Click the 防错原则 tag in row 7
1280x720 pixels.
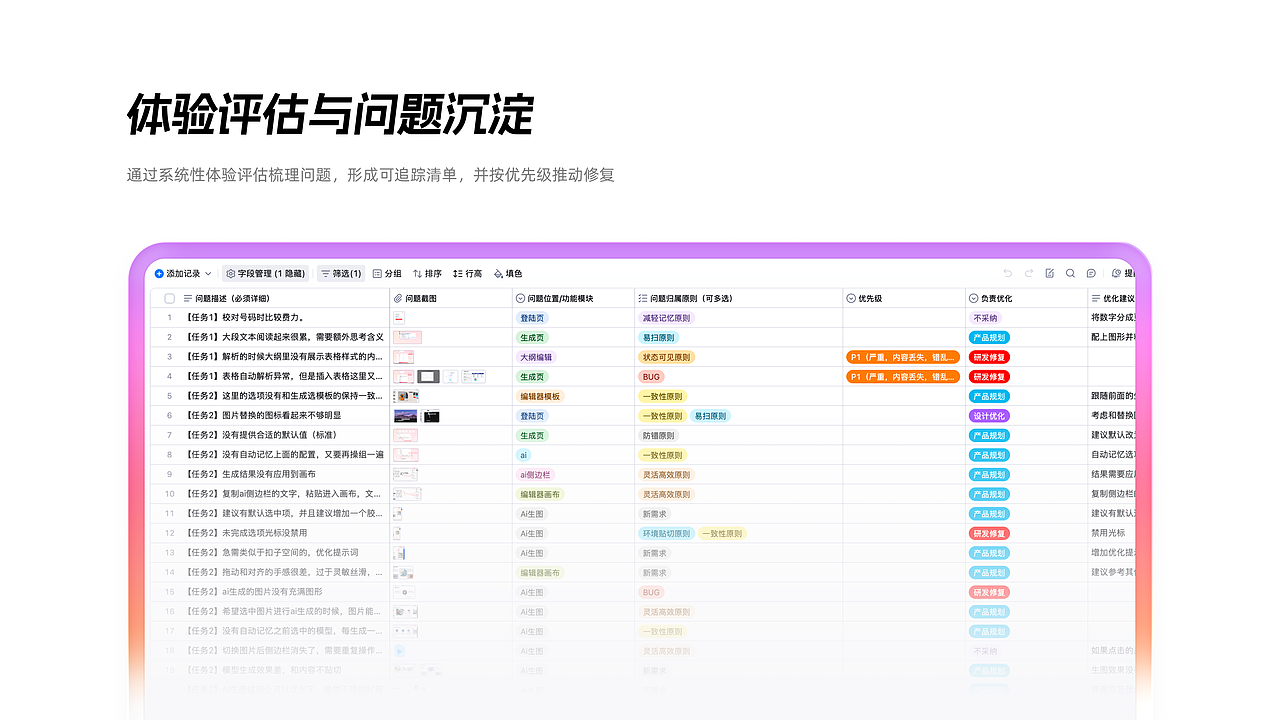point(657,435)
